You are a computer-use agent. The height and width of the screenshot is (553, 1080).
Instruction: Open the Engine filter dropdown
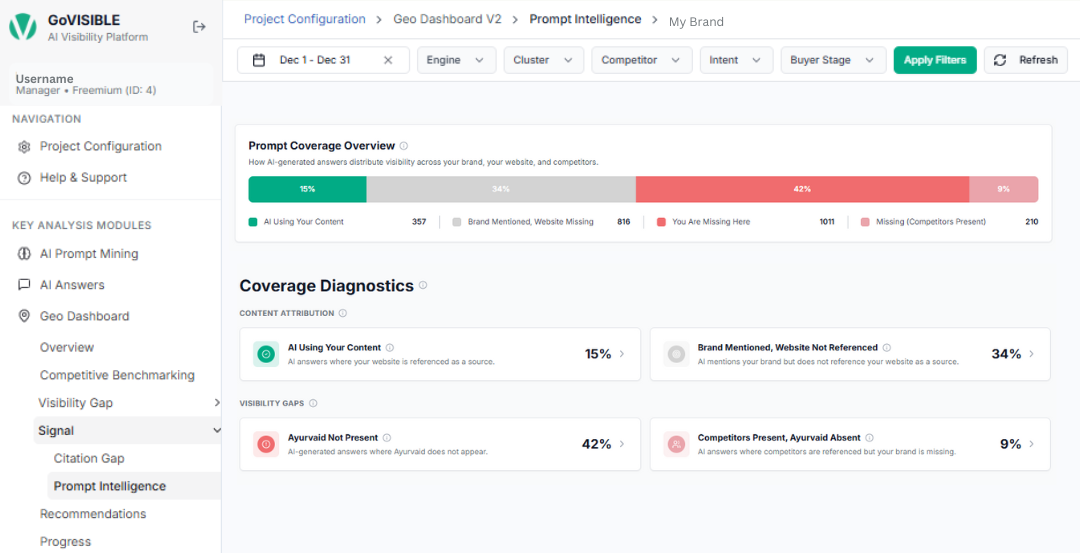pos(457,61)
